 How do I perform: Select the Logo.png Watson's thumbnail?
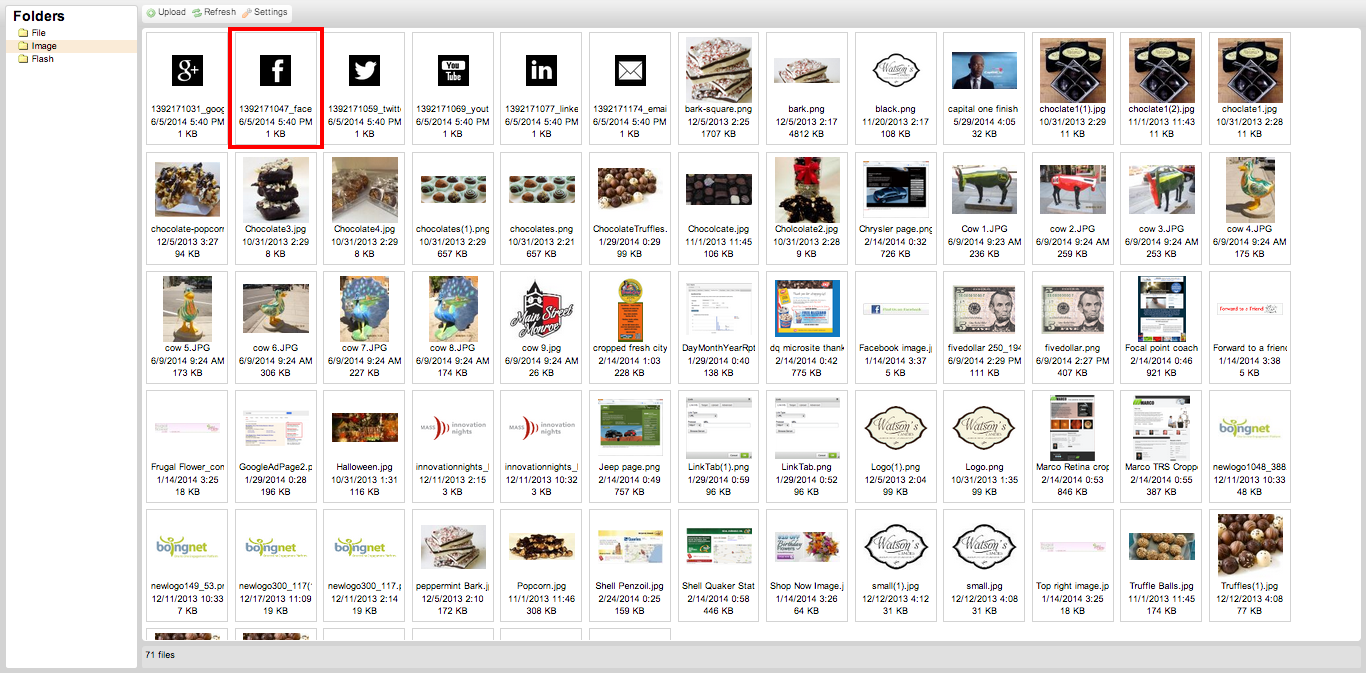(984, 447)
